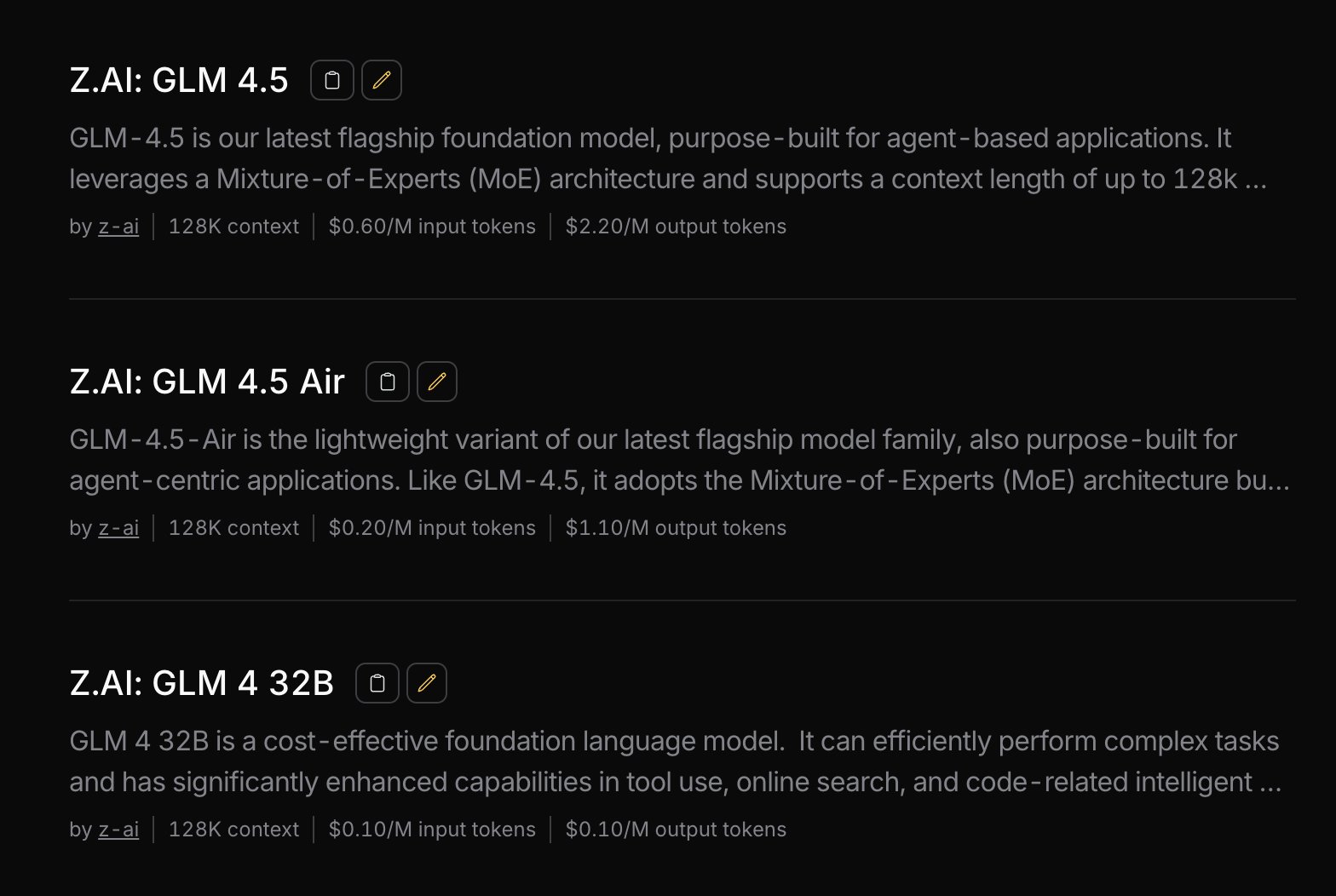
Task: Copy the GLM 4 32B model ID
Action: coord(377,683)
